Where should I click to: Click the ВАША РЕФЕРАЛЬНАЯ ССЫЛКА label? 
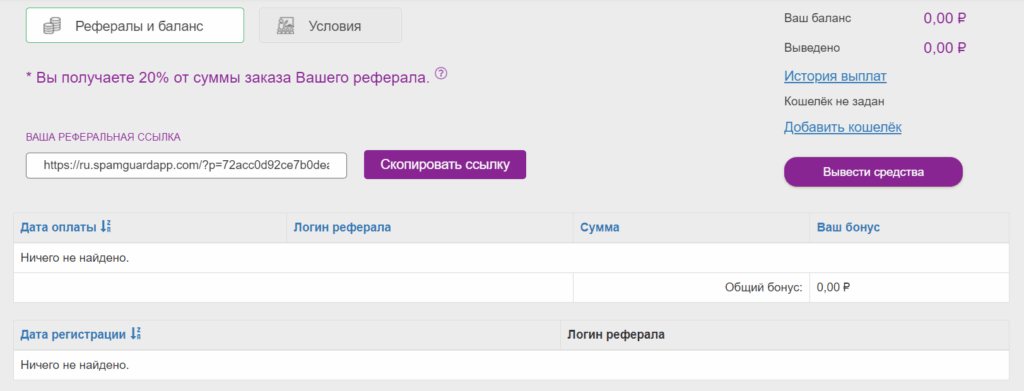click(x=103, y=137)
